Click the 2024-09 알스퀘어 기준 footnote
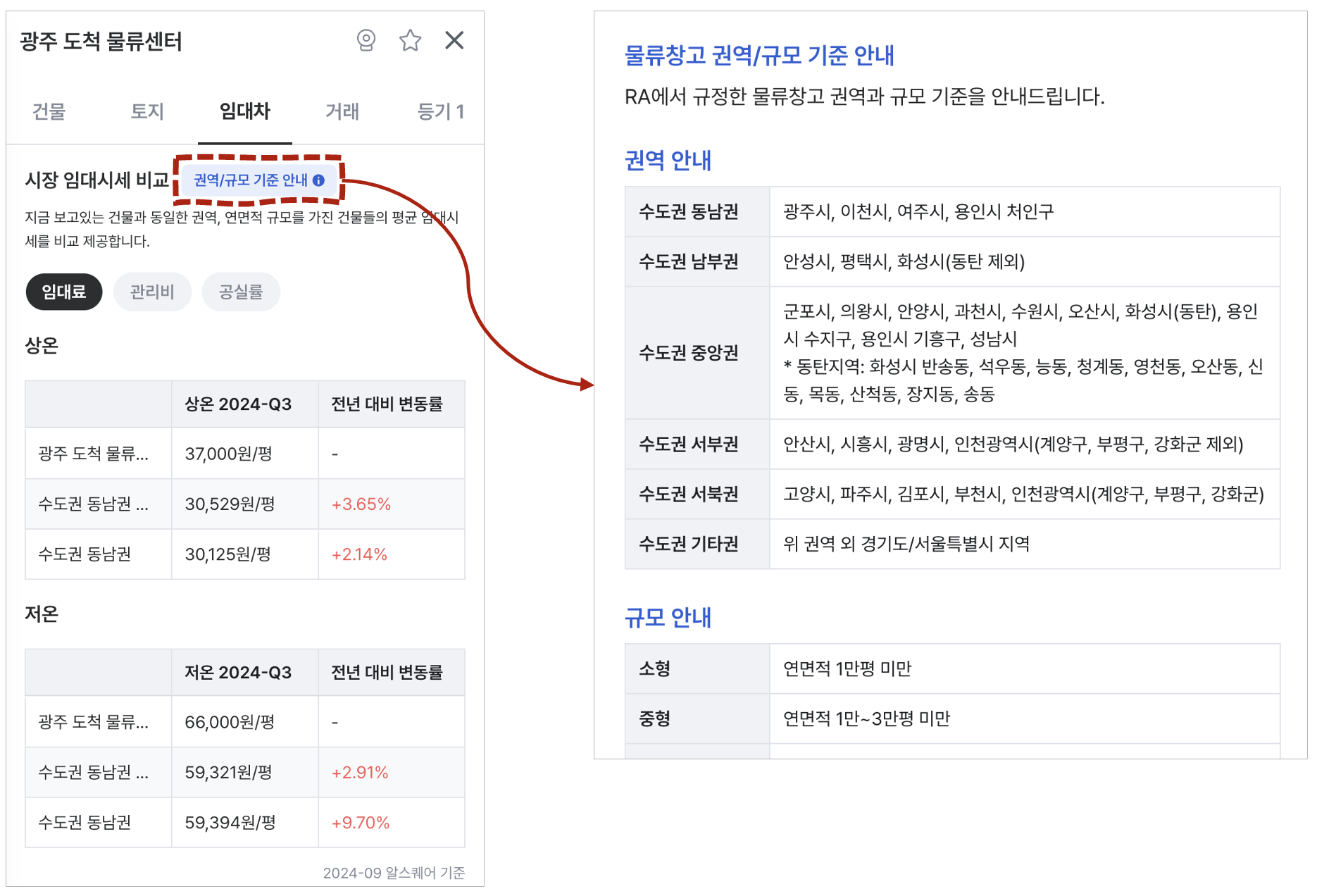1317x896 pixels. tap(394, 873)
